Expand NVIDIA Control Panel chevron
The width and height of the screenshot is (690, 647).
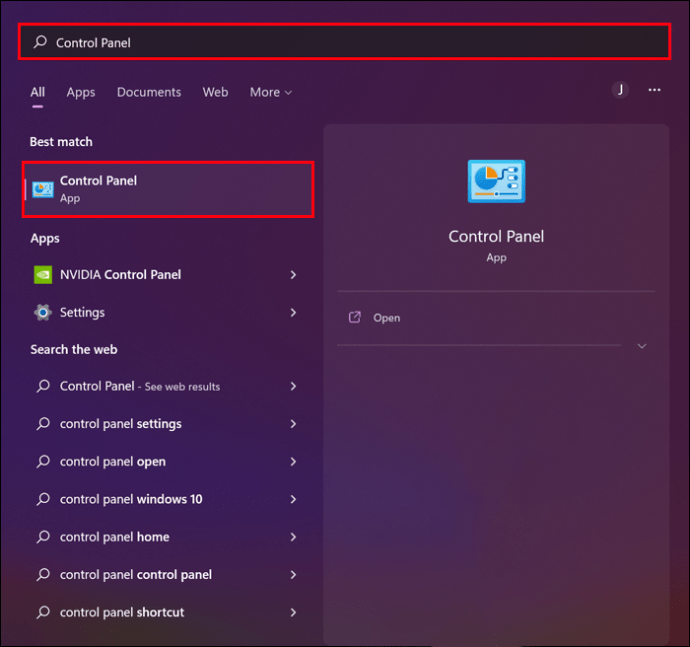click(x=293, y=275)
